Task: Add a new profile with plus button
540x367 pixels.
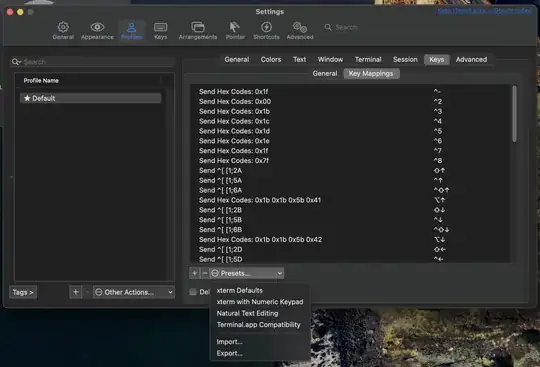Action: (x=76, y=292)
